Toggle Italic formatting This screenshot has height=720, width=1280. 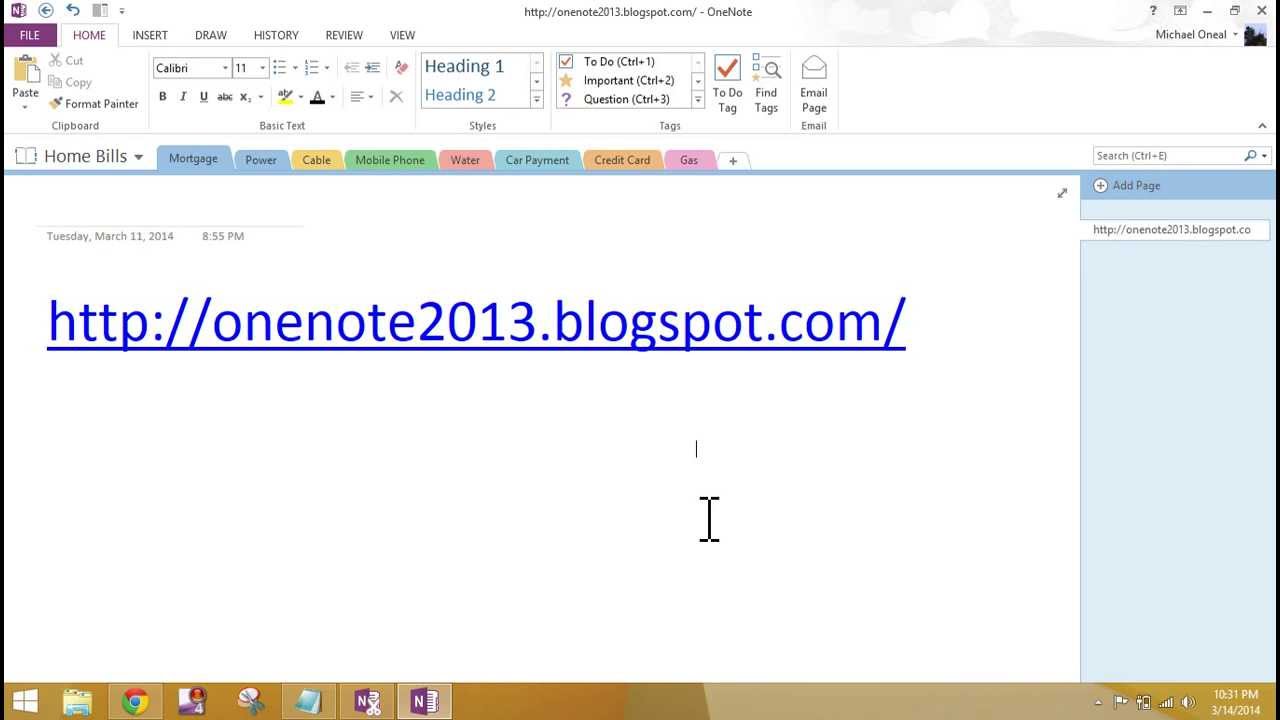pos(183,97)
